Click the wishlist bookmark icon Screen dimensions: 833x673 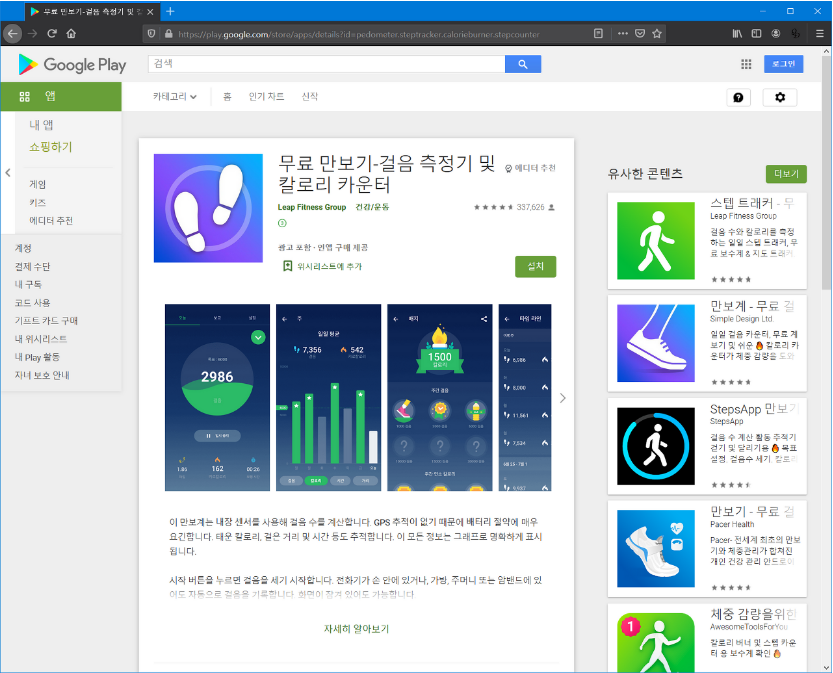point(287,266)
